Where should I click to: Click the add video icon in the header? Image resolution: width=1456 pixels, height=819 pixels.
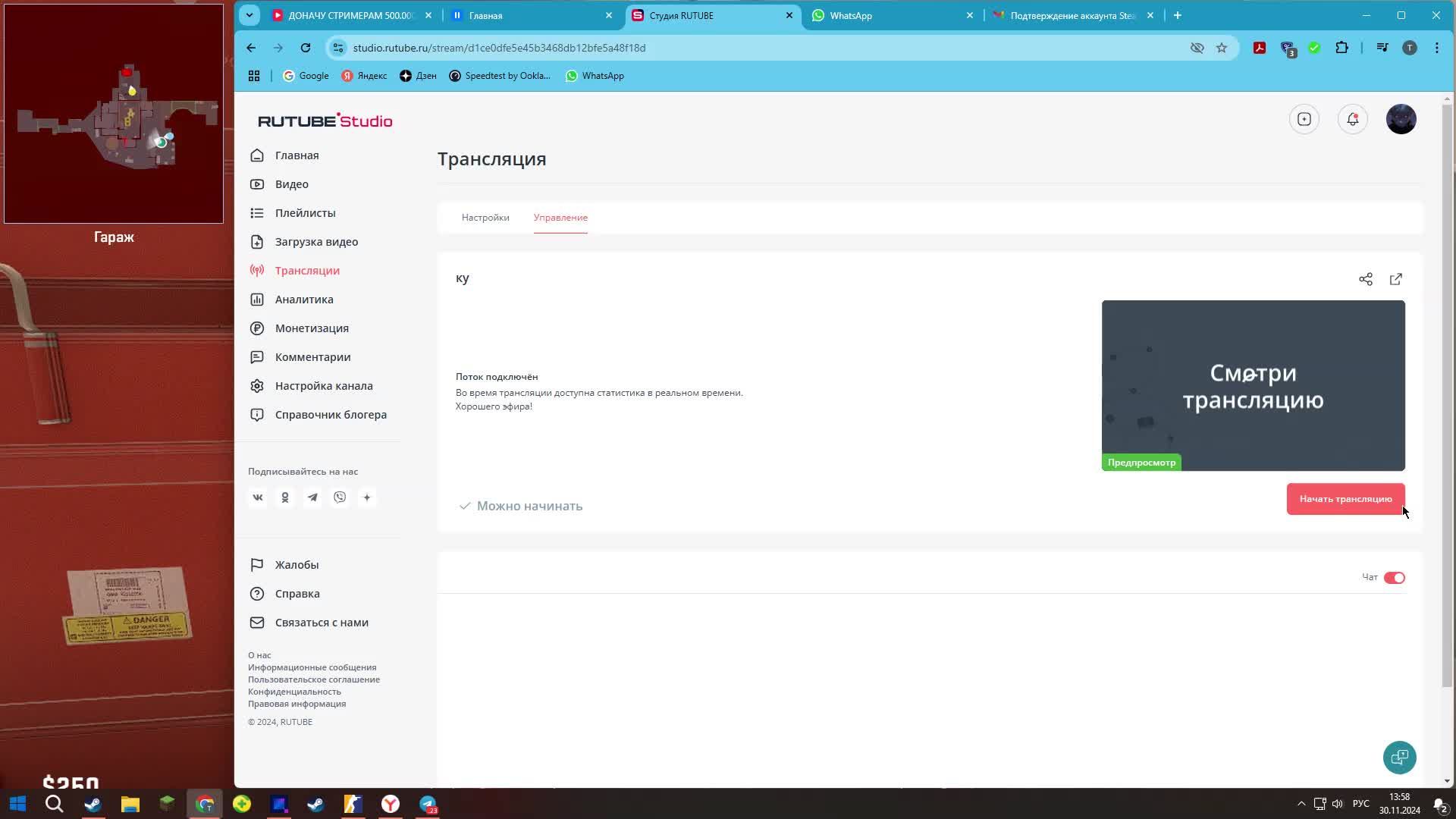(1304, 119)
